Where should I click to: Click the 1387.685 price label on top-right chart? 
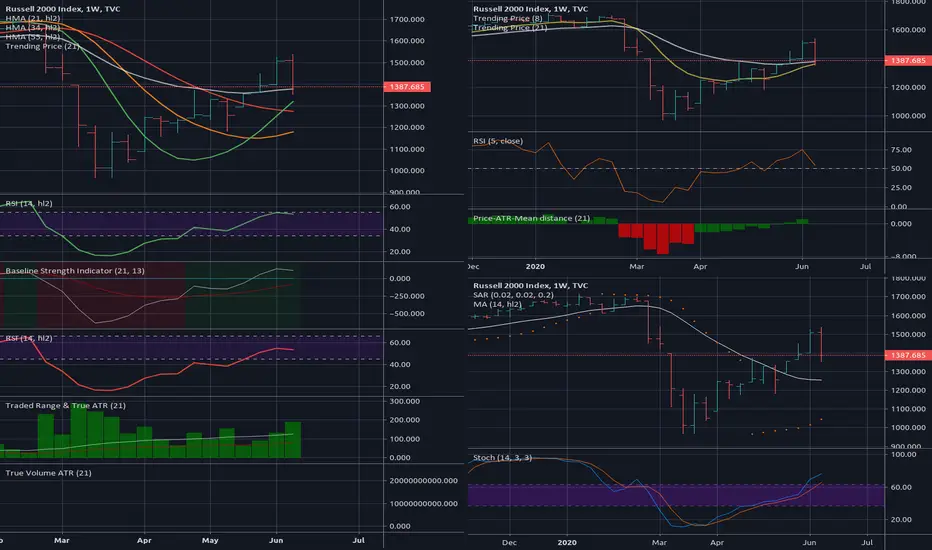tap(908, 61)
